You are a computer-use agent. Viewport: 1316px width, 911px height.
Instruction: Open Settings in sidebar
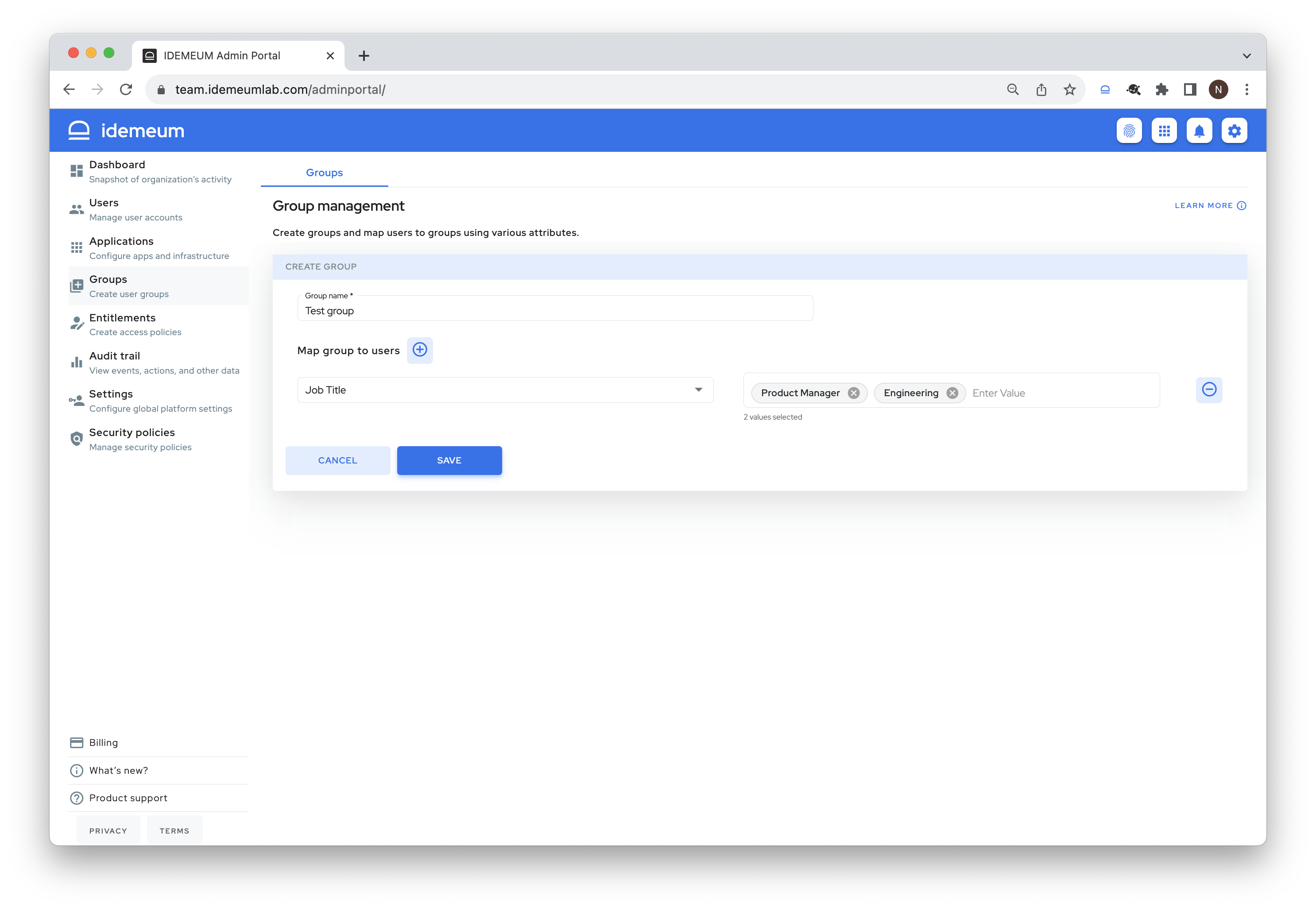(158, 401)
